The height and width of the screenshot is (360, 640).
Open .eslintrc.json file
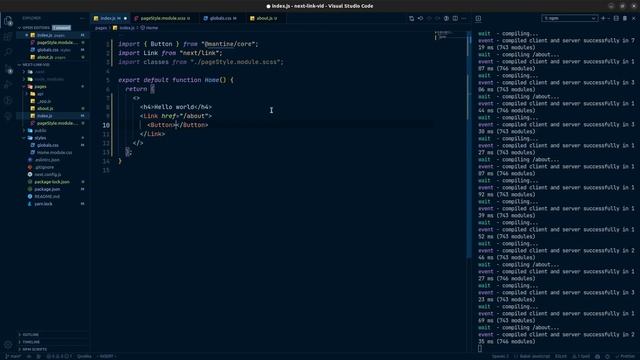[47, 160]
